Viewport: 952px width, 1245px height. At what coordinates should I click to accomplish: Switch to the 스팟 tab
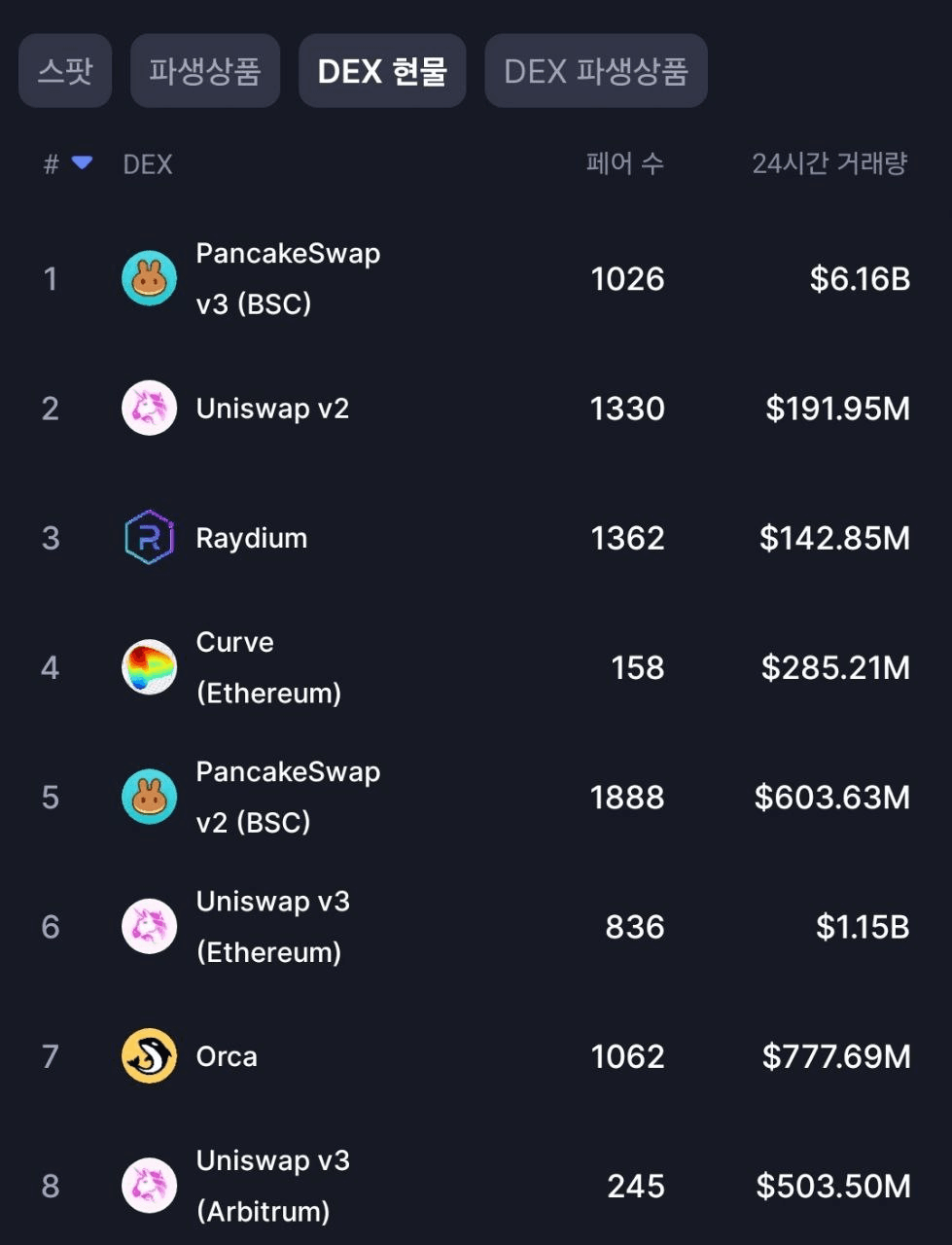tap(65, 71)
